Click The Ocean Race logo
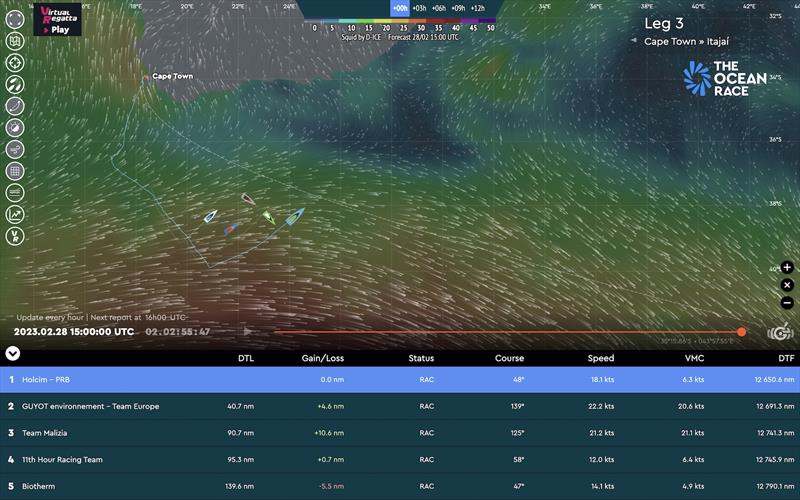Screen dimensions: 800x500 point(724,79)
